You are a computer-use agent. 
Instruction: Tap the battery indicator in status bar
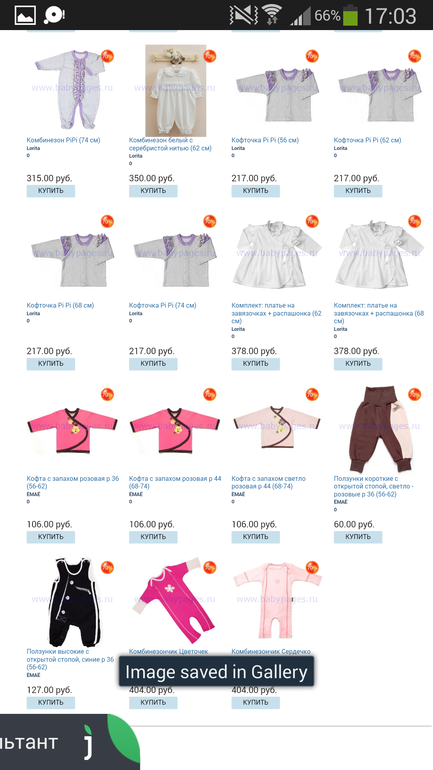351,15
